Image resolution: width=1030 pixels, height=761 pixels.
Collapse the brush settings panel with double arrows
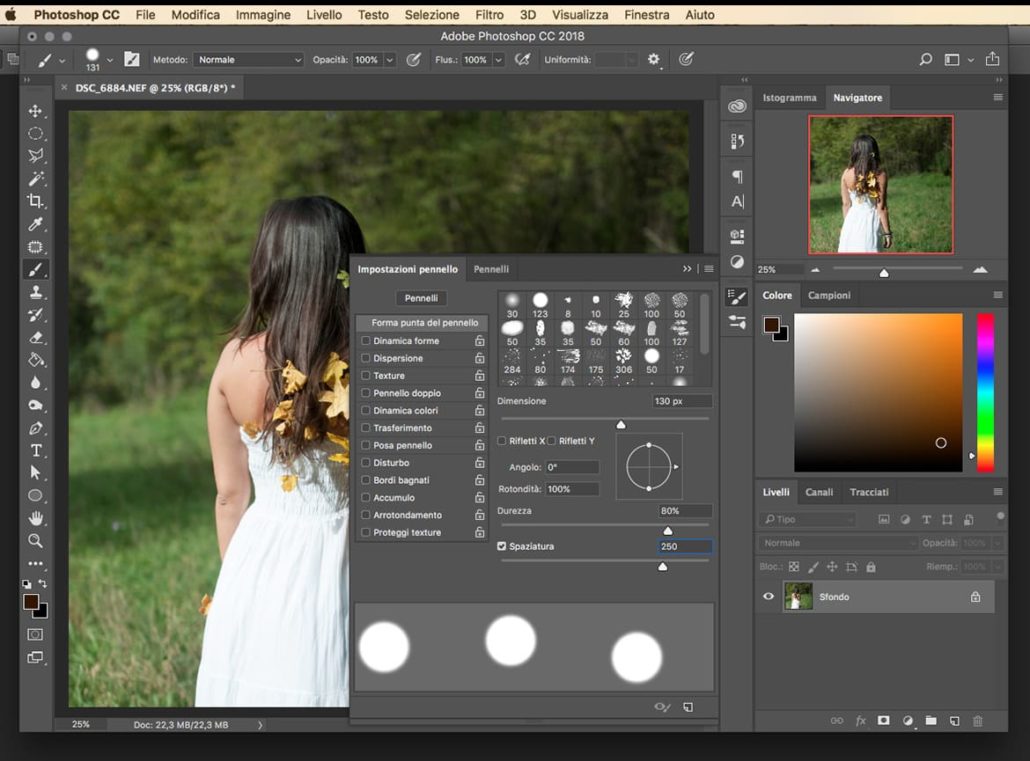point(687,269)
